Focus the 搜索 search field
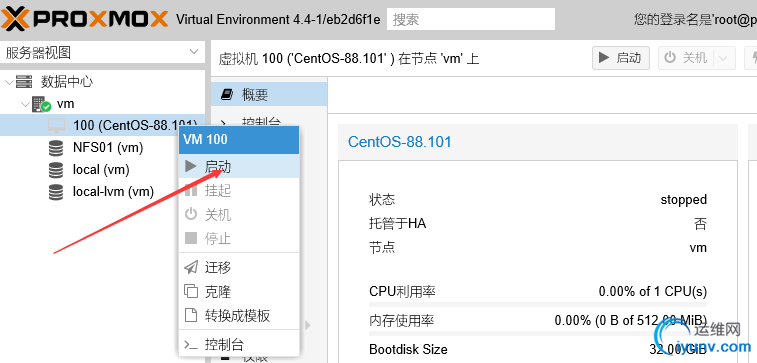This screenshot has width=757, height=363. [x=471, y=19]
